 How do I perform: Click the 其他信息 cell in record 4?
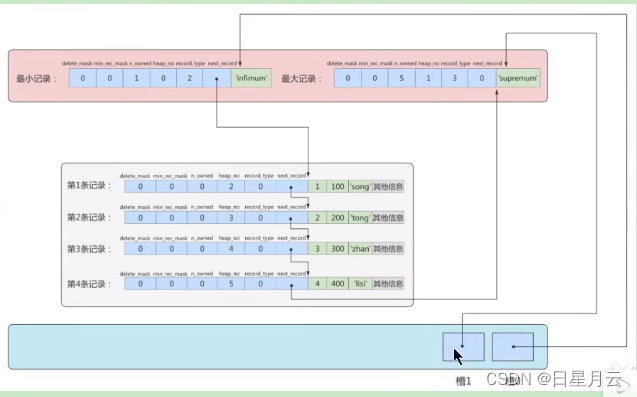pos(388,284)
